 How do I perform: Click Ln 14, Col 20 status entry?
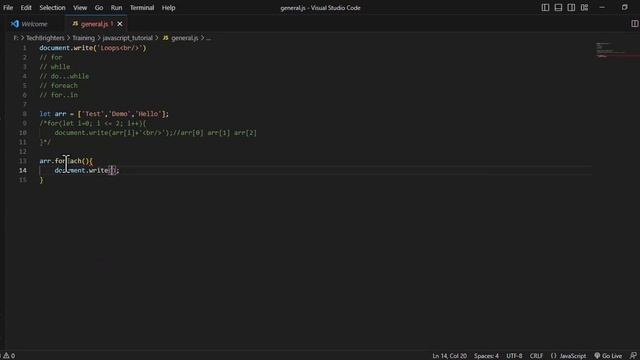(449, 356)
